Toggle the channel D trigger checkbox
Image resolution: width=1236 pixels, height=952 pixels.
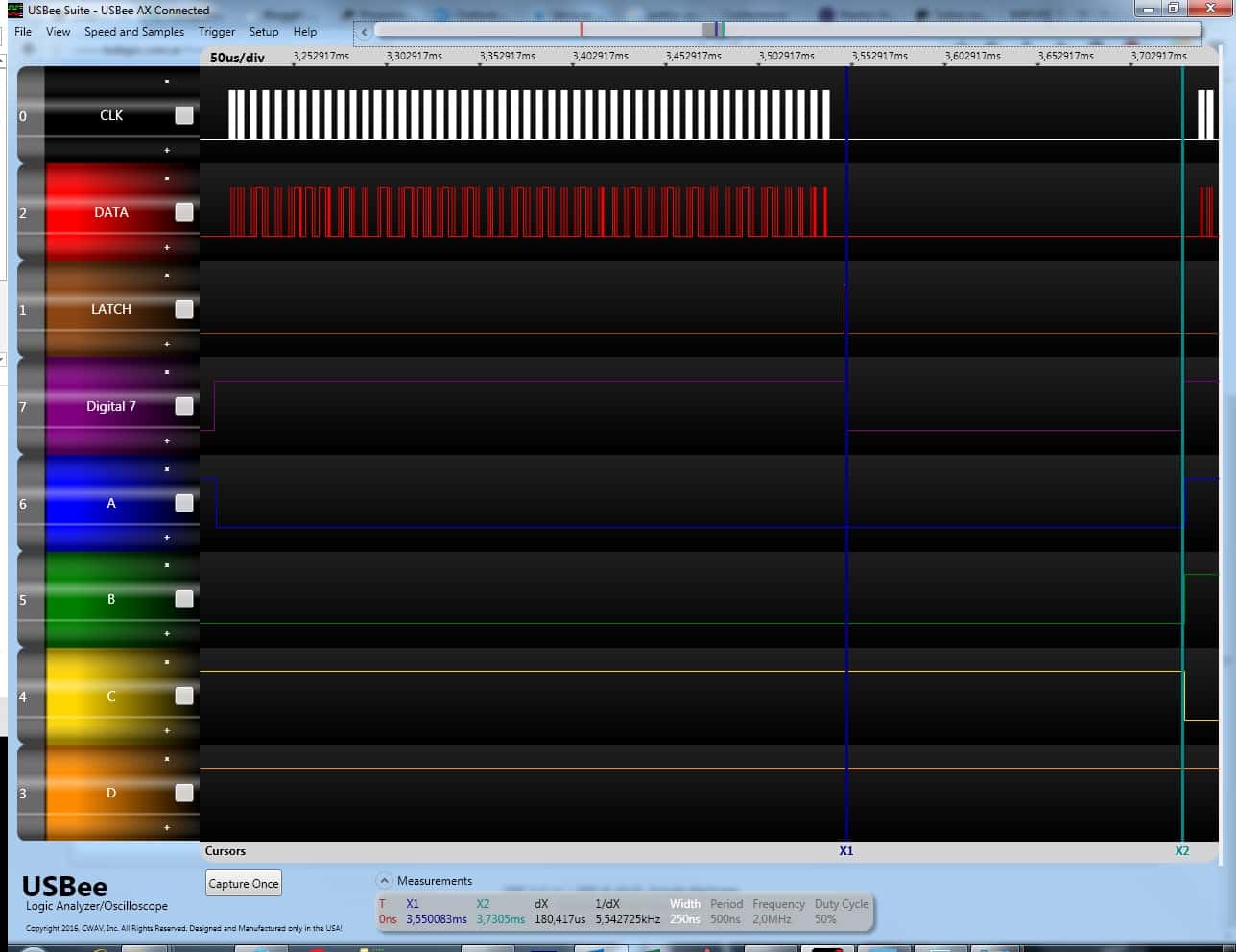[184, 793]
